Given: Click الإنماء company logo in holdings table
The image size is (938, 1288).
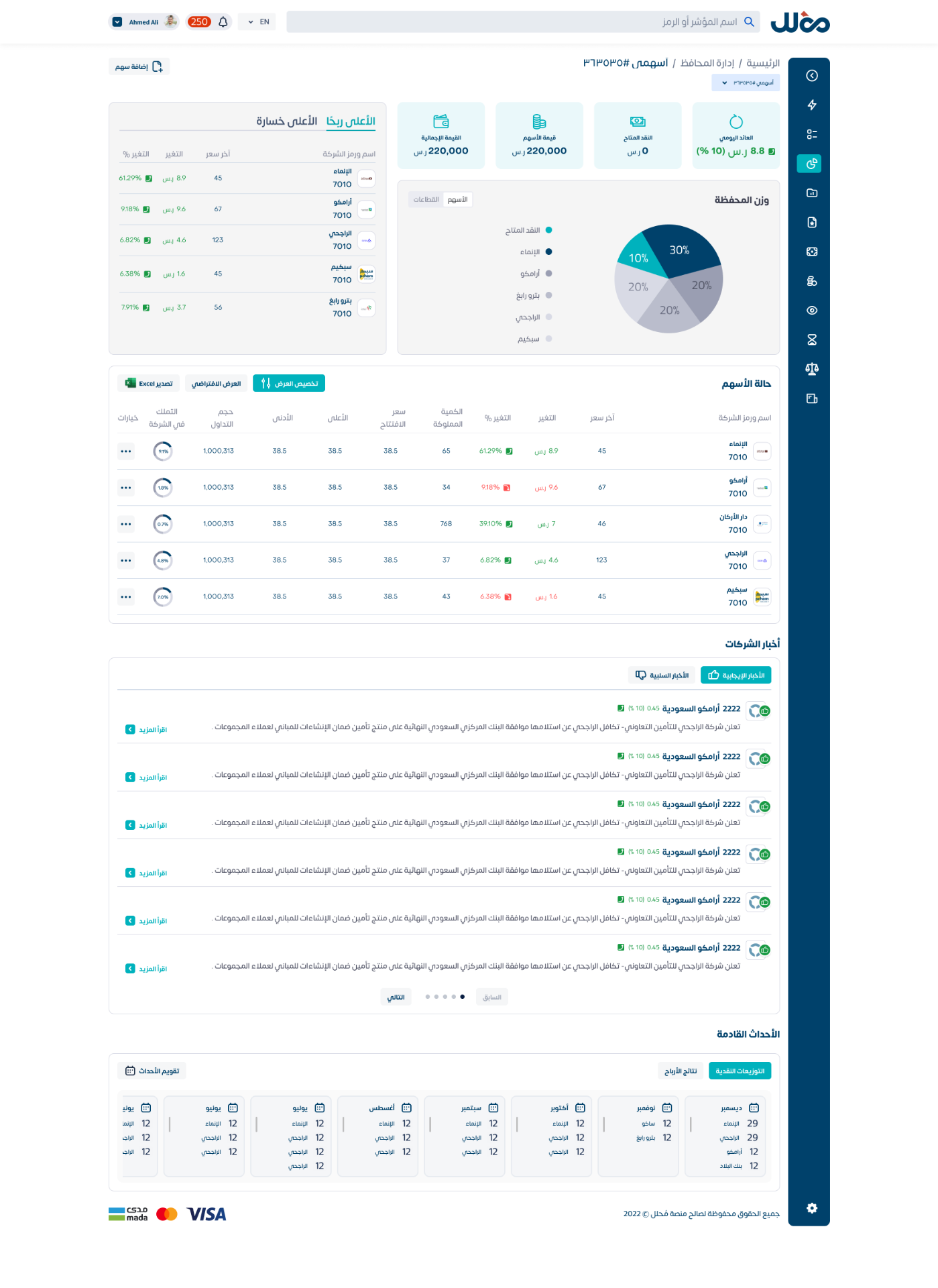Looking at the screenshot, I should (762, 451).
